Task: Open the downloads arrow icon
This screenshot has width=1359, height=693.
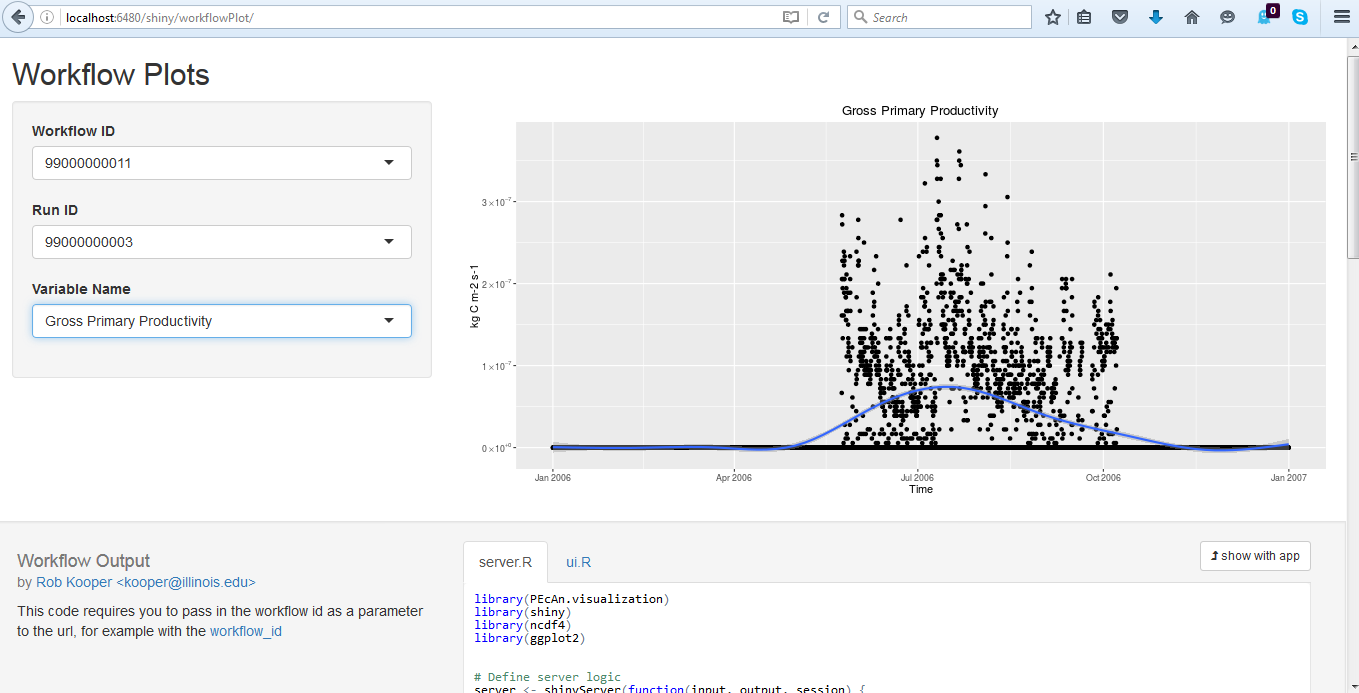Action: click(x=1156, y=17)
